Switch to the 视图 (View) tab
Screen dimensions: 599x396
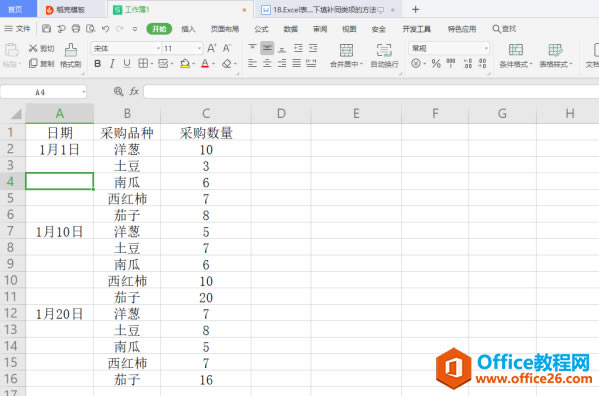coord(349,29)
